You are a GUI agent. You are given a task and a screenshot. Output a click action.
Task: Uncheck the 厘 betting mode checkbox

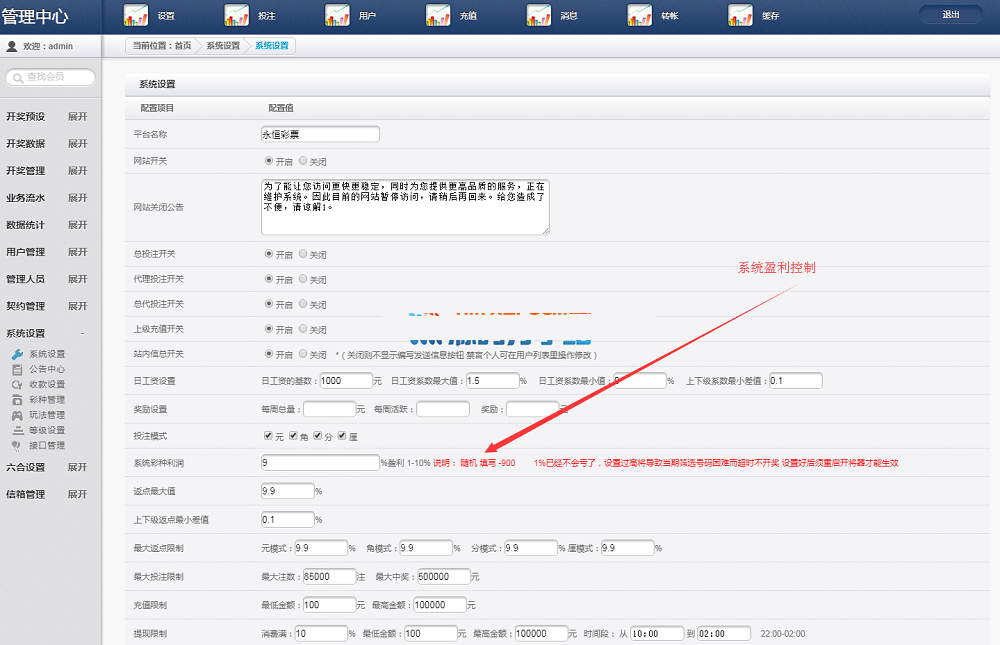[x=342, y=435]
